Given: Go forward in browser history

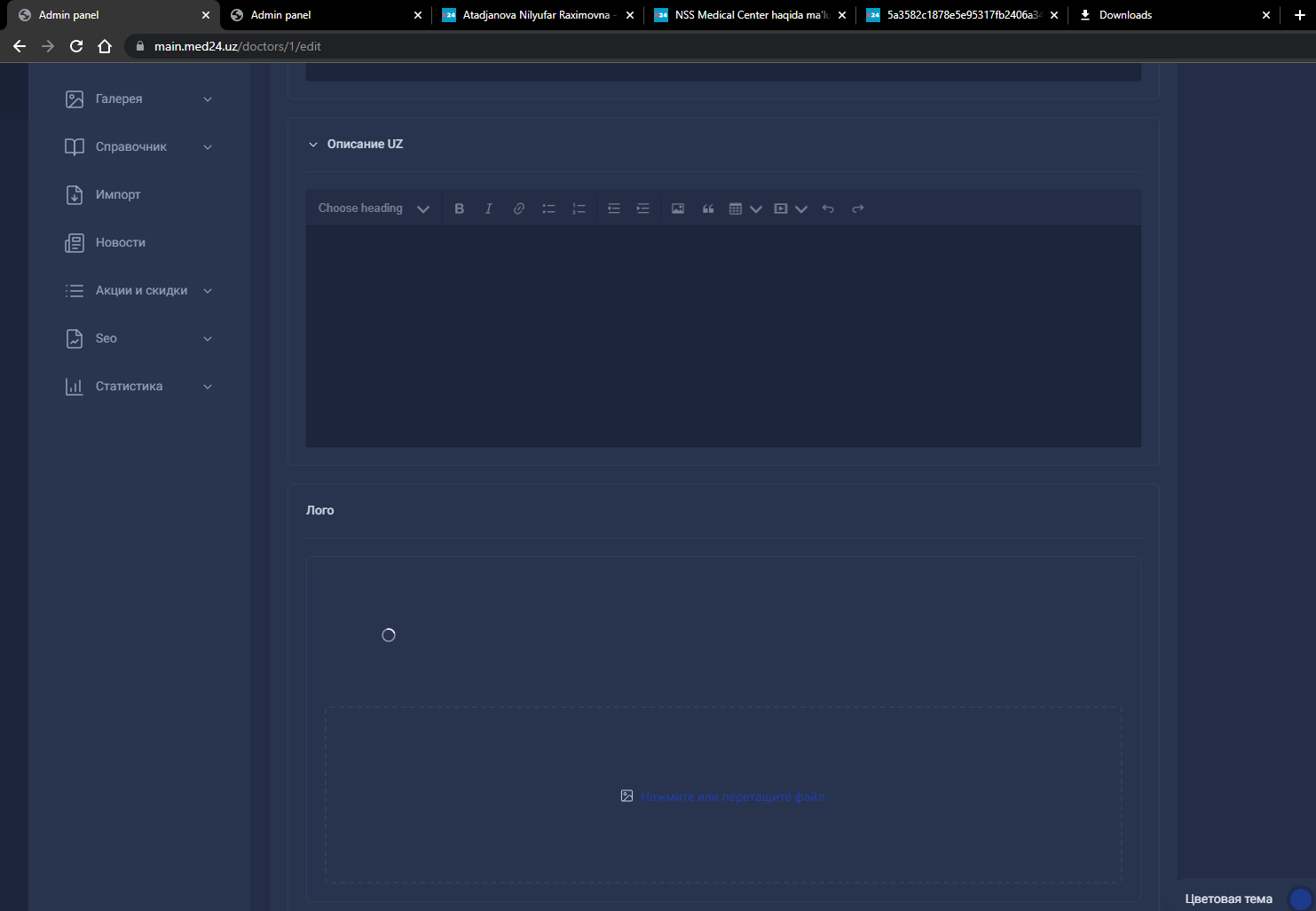Looking at the screenshot, I should coord(48,46).
